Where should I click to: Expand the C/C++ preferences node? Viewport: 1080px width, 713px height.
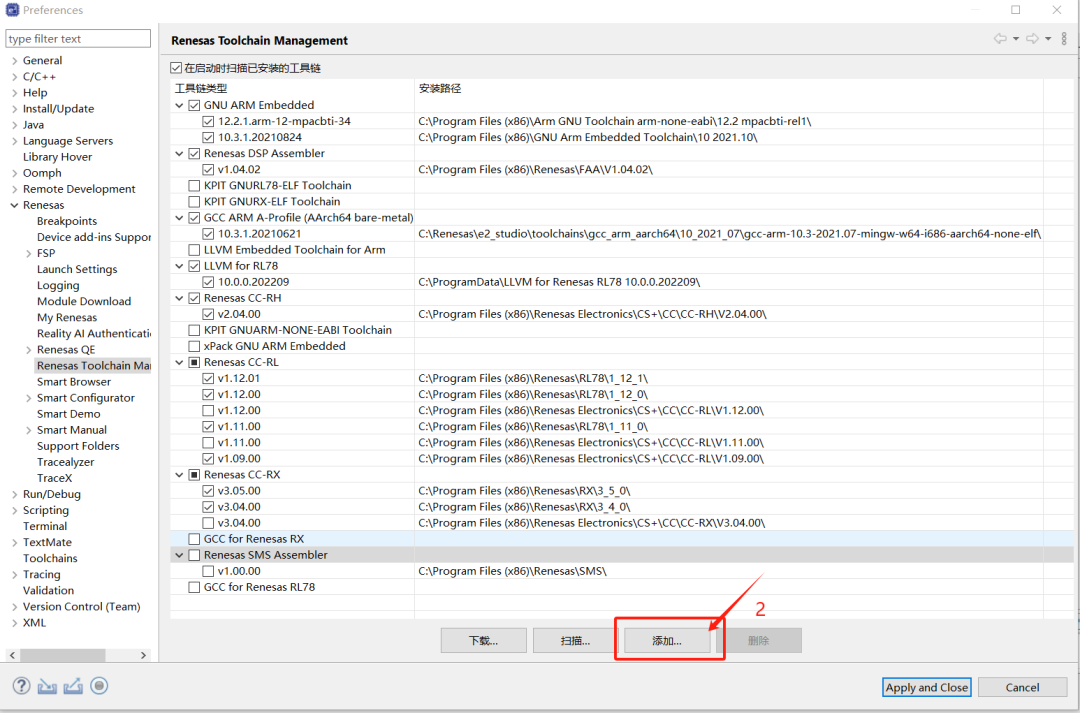click(14, 76)
